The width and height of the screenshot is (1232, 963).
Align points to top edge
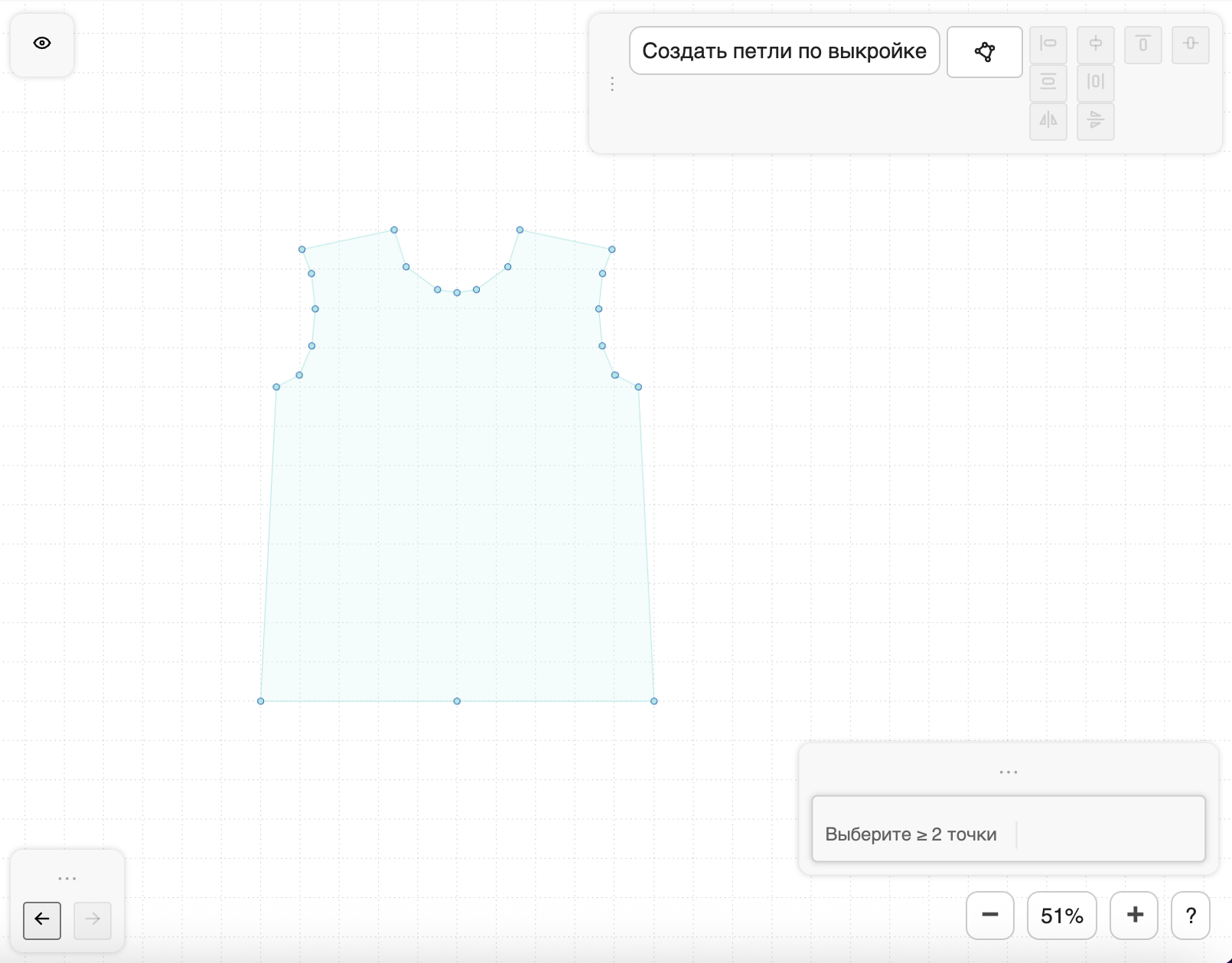1142,44
